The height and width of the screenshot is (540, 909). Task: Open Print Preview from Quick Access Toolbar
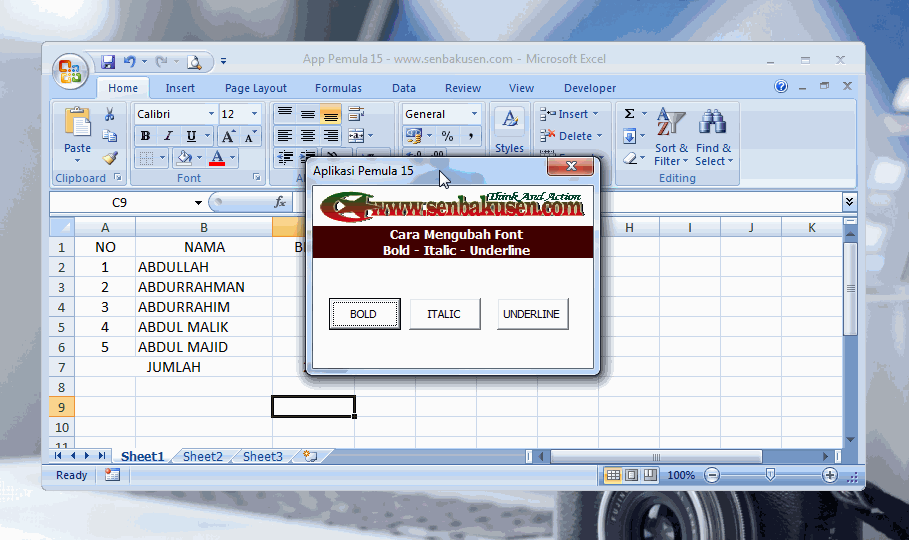[194, 62]
